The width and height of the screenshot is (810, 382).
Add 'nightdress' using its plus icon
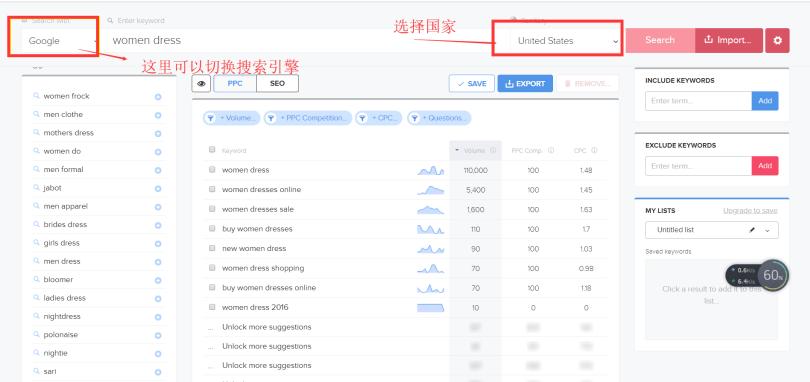pyautogui.click(x=158, y=317)
